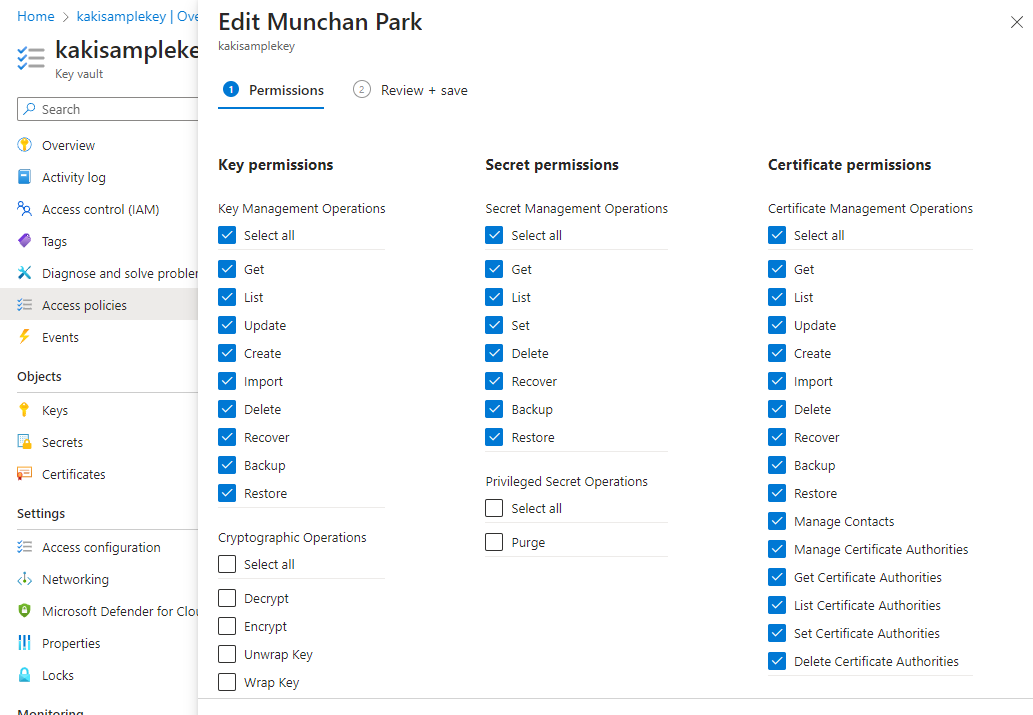Go to Review + save tab
Viewport: 1033px width, 715px height.
click(410, 90)
